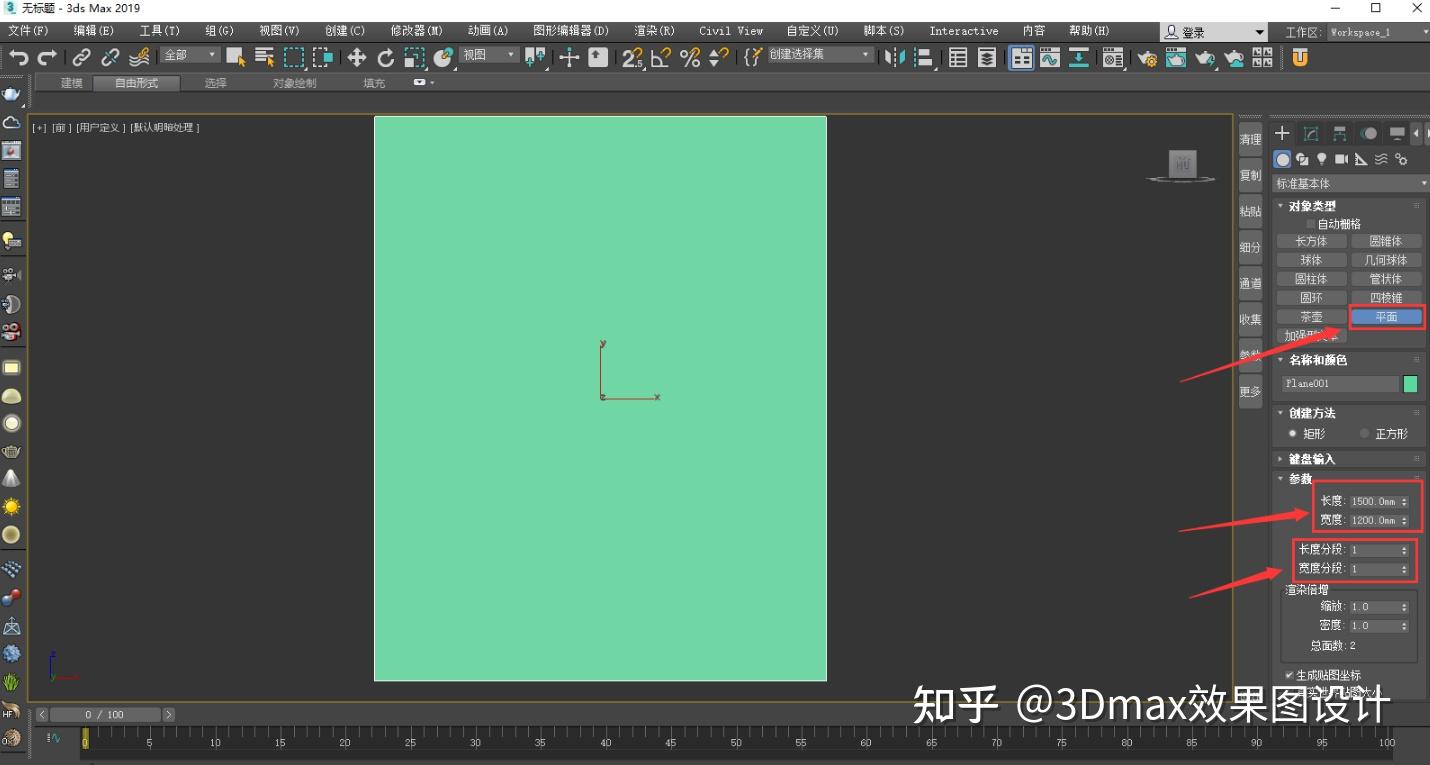Select the Rotate tool in the toolbar
This screenshot has width=1430, height=765.
[x=385, y=57]
